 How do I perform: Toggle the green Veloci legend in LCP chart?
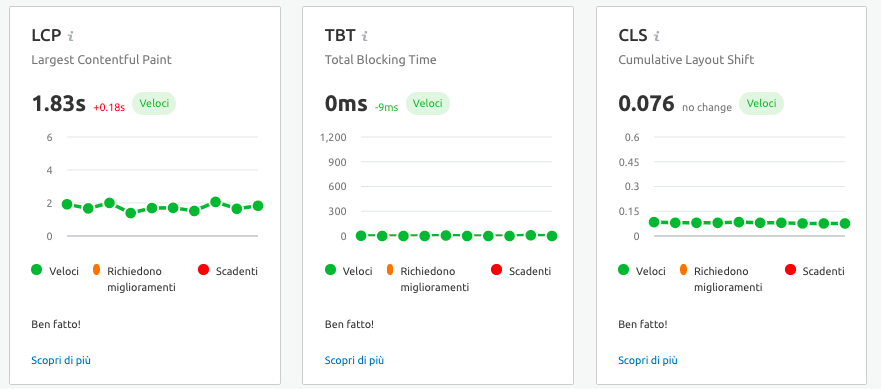coord(55,271)
